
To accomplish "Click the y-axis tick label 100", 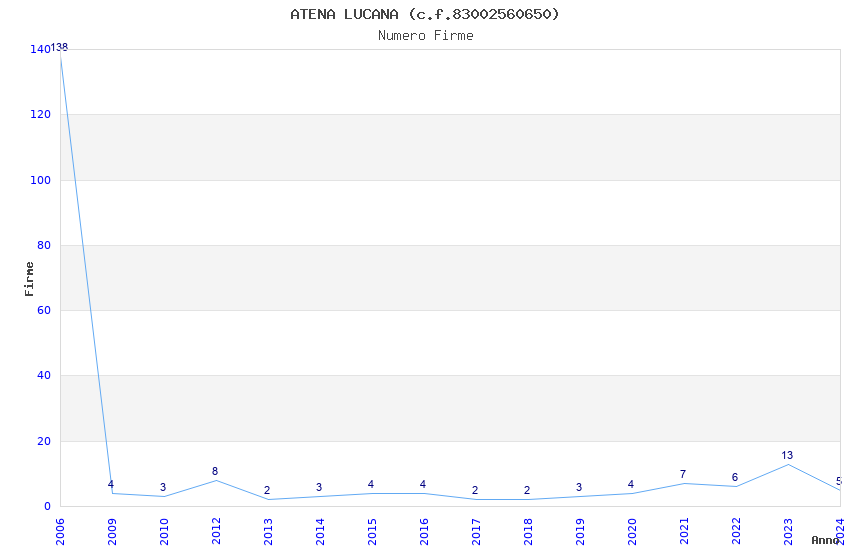I will (x=40, y=180).
